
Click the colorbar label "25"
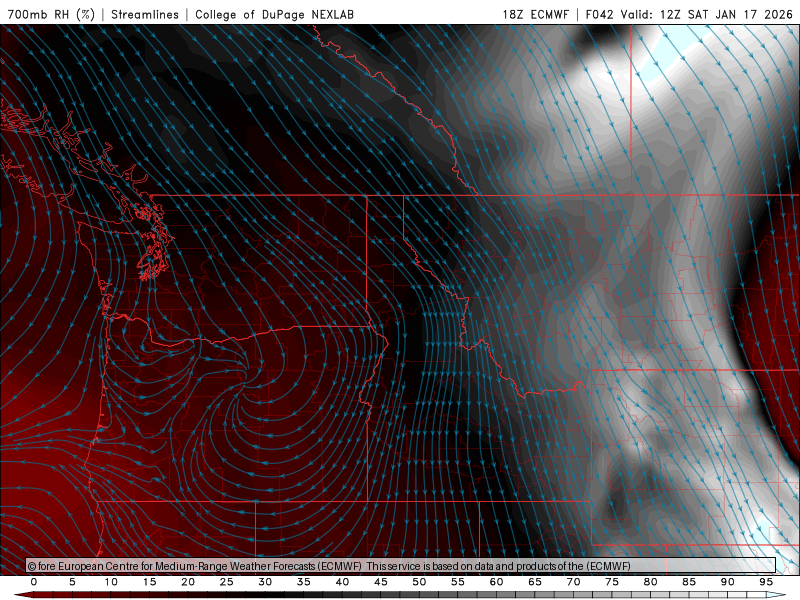pyautogui.click(x=227, y=582)
